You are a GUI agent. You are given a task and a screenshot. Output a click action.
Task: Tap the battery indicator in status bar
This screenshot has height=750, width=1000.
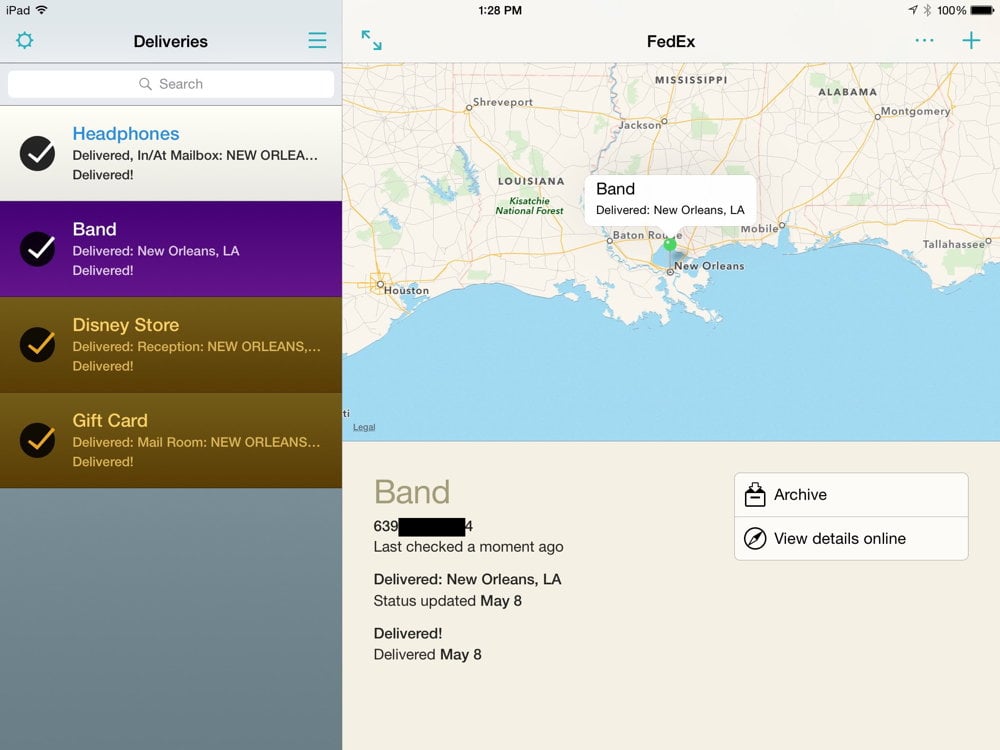(x=982, y=10)
